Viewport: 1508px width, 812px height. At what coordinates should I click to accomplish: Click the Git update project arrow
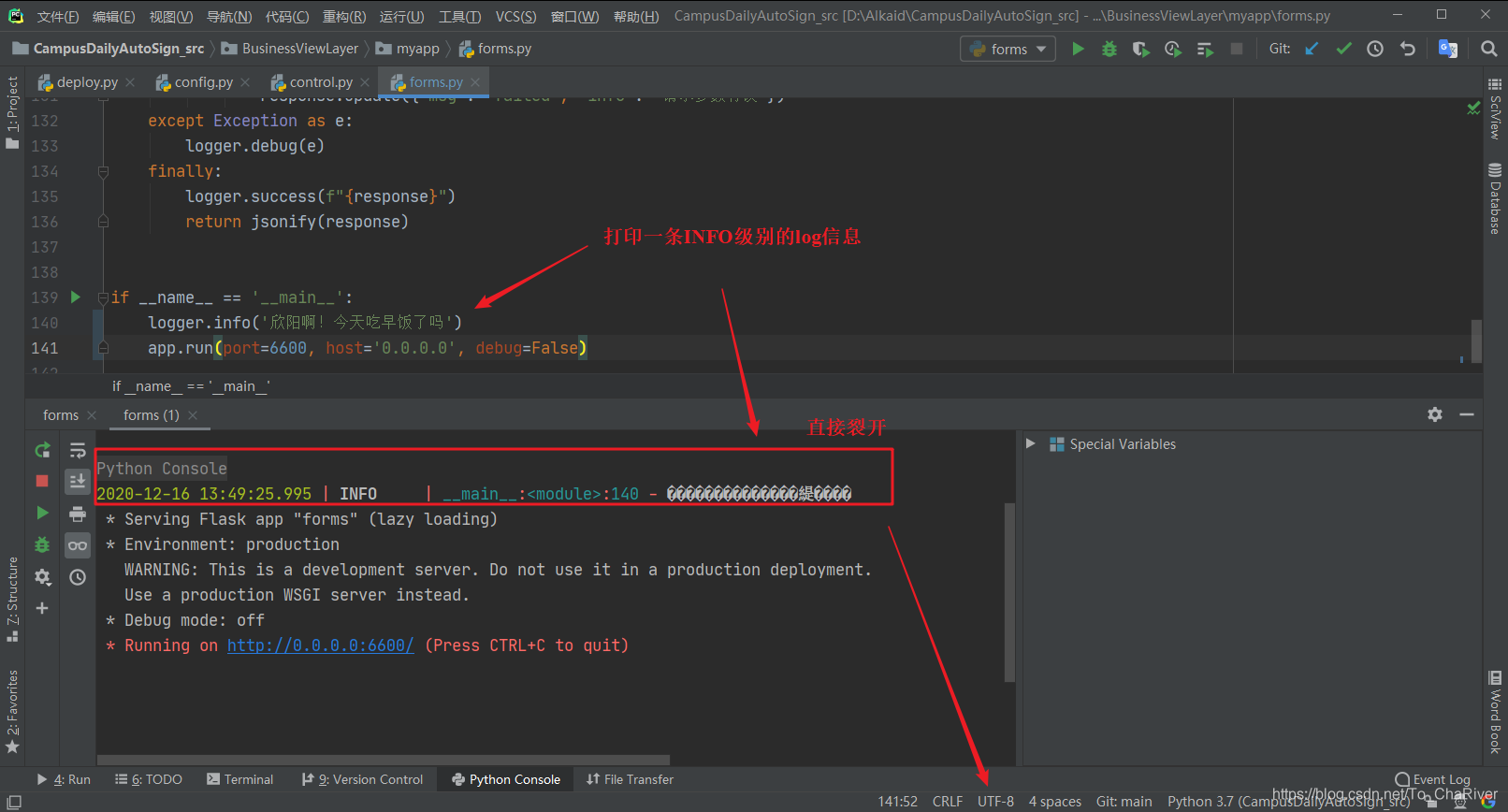1312,49
